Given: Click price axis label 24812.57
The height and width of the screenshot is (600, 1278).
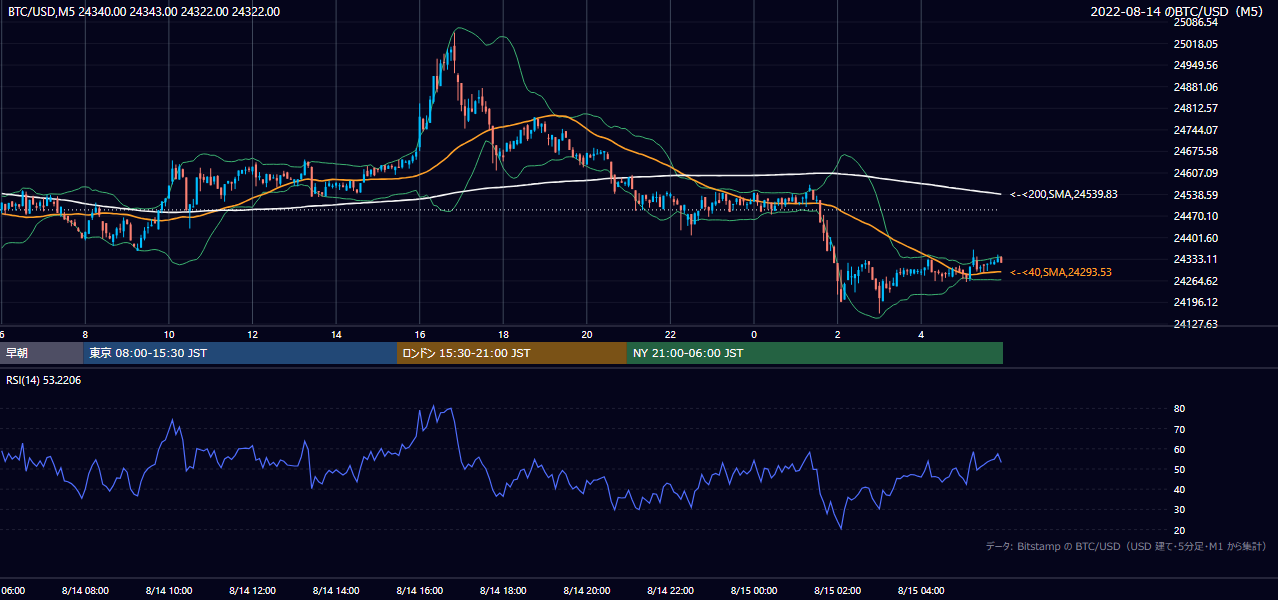Looking at the screenshot, I should click(1196, 108).
